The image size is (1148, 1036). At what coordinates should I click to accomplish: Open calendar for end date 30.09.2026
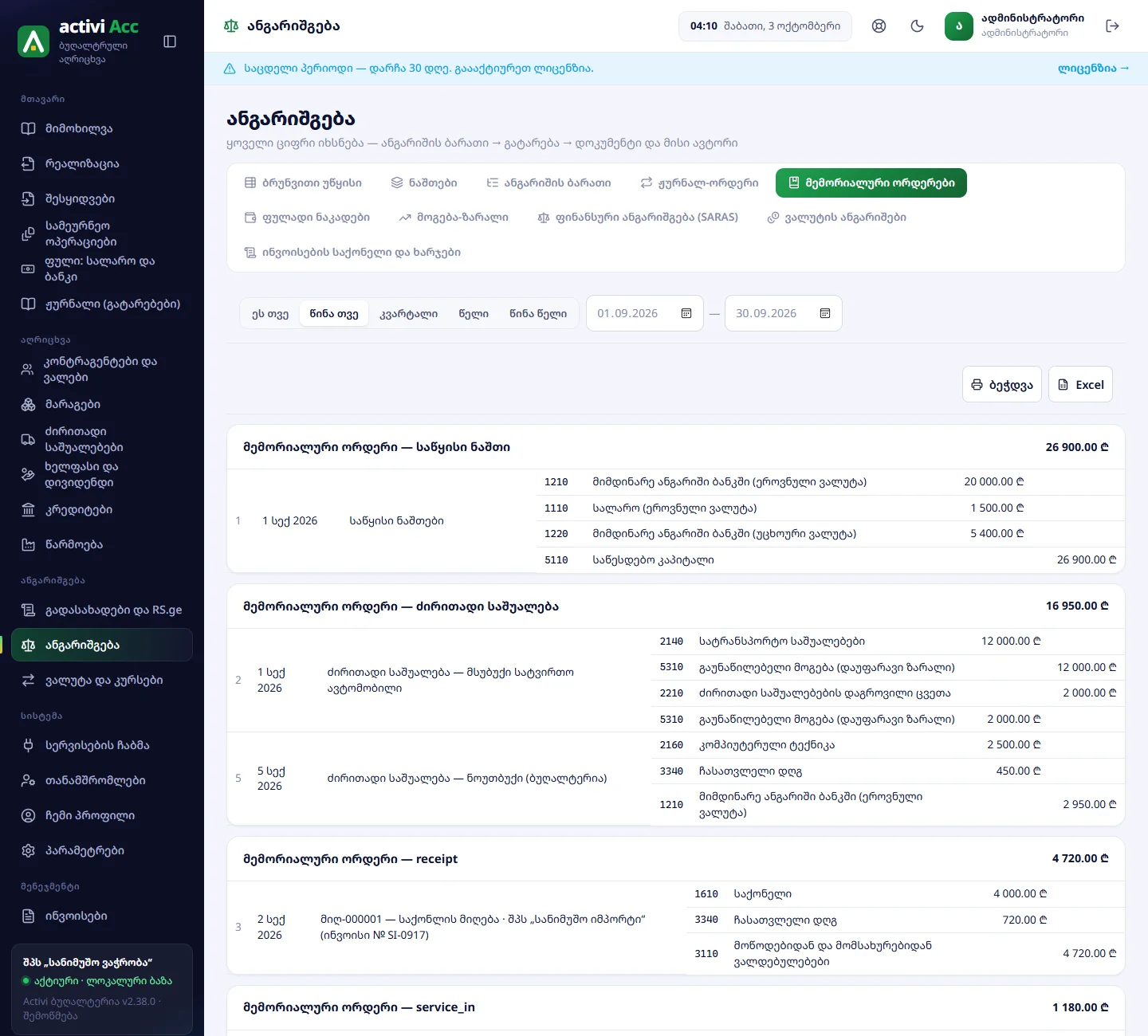pos(825,313)
